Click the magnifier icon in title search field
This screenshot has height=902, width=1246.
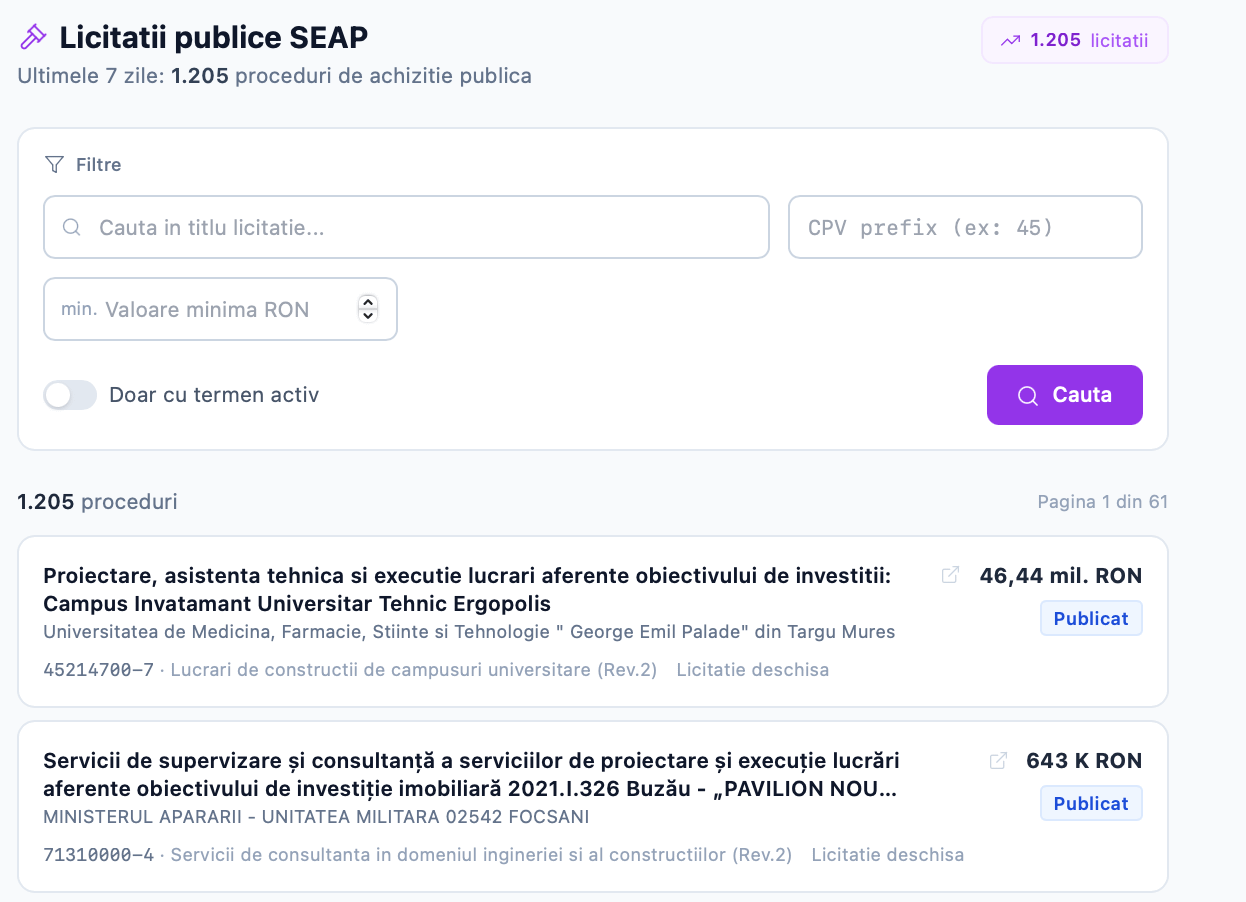coord(71,227)
